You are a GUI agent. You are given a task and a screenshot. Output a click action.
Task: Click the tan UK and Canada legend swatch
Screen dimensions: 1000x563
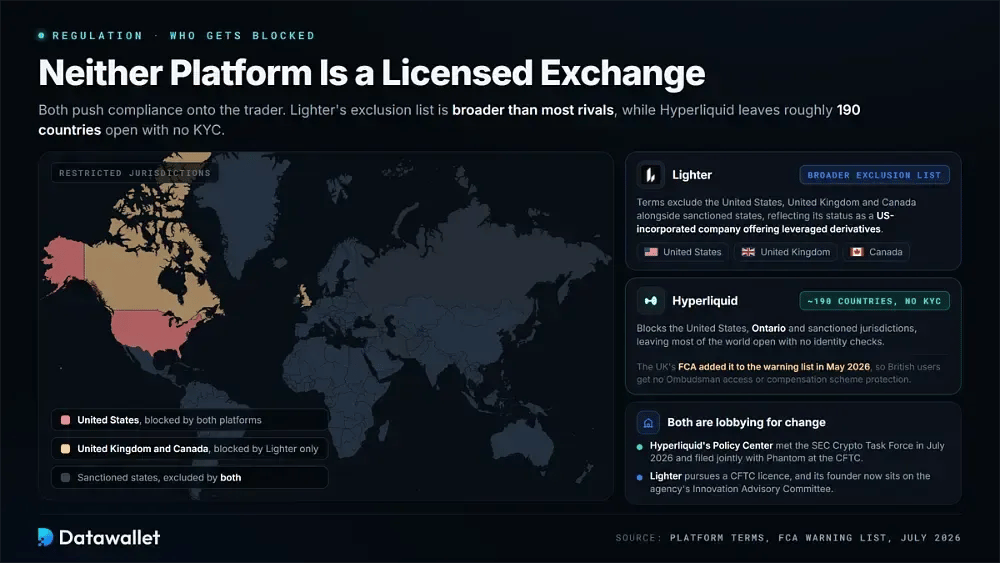tap(65, 449)
